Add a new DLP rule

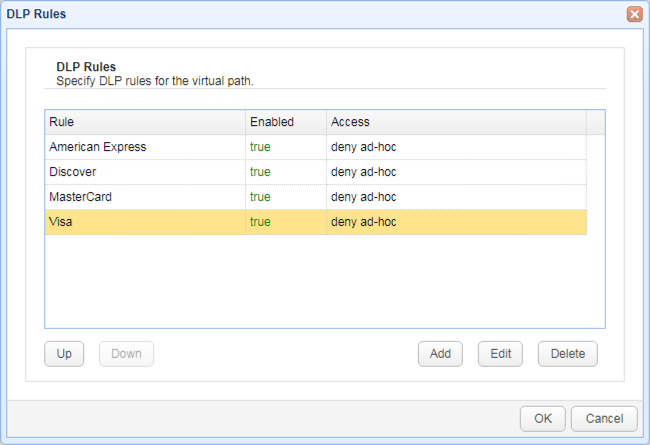[x=440, y=354]
